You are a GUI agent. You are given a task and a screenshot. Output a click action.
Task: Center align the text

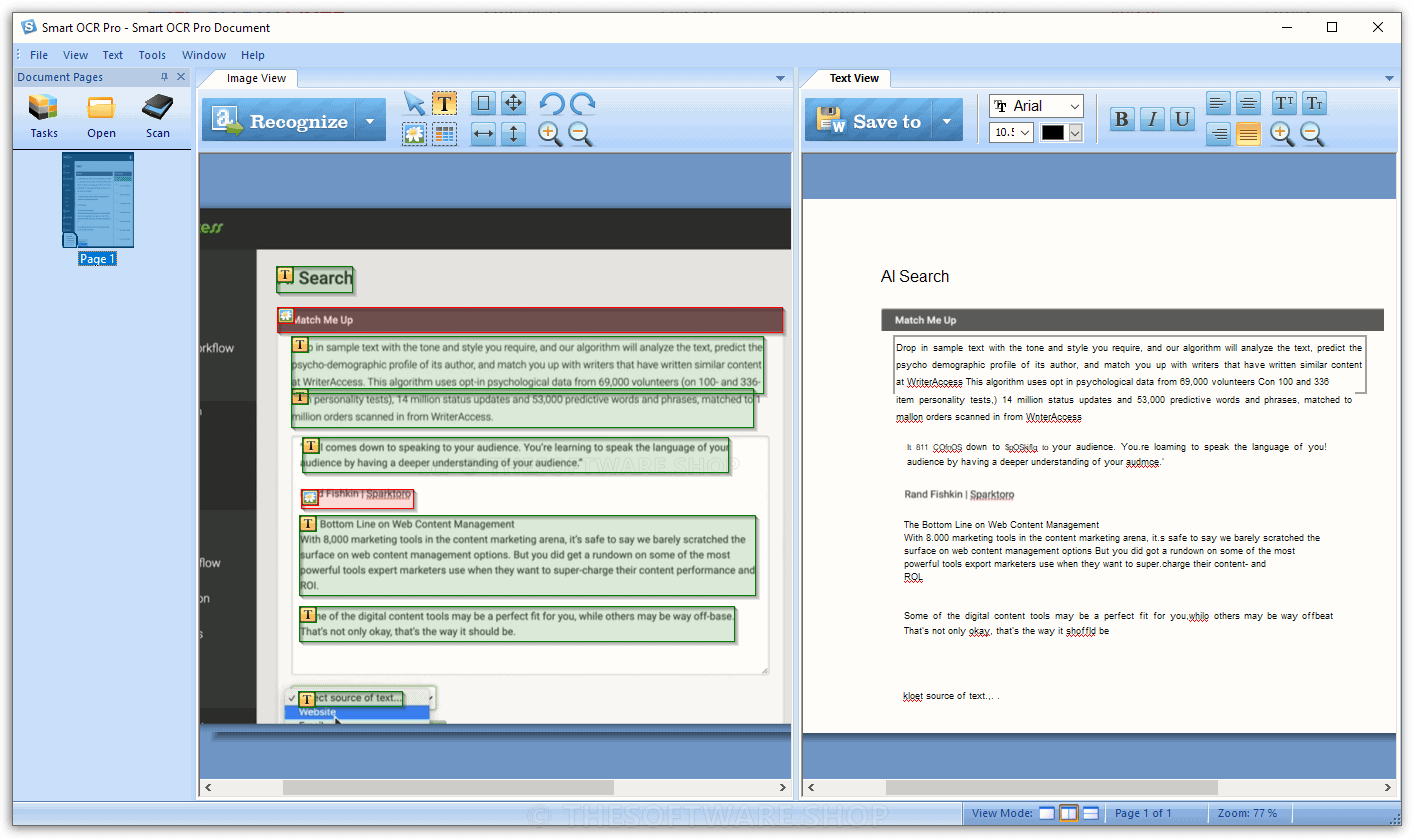click(1248, 104)
